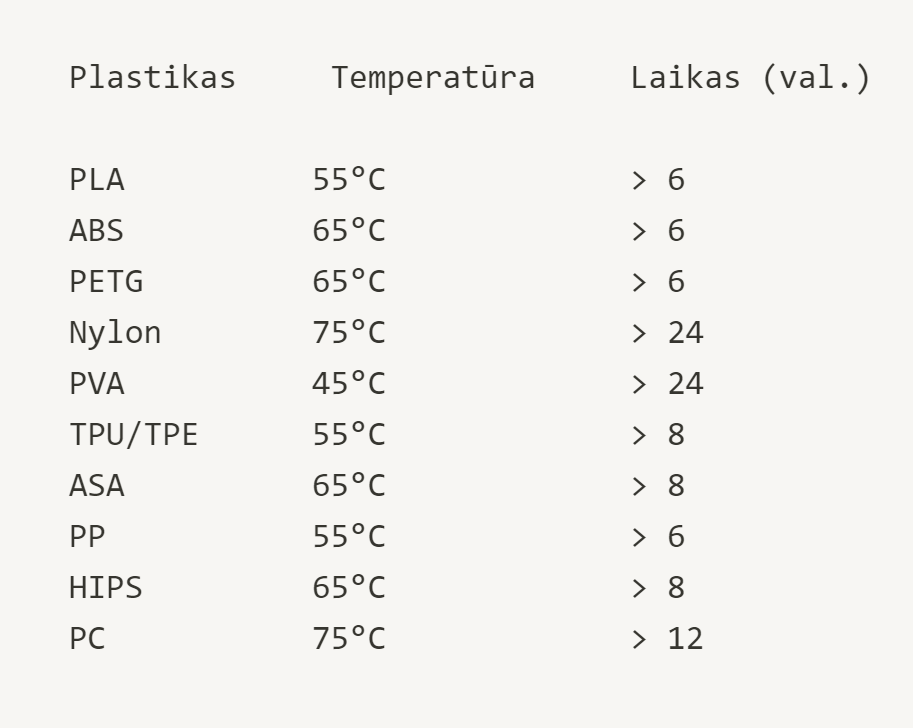
Task: Select the PC row label
Action: point(87,639)
